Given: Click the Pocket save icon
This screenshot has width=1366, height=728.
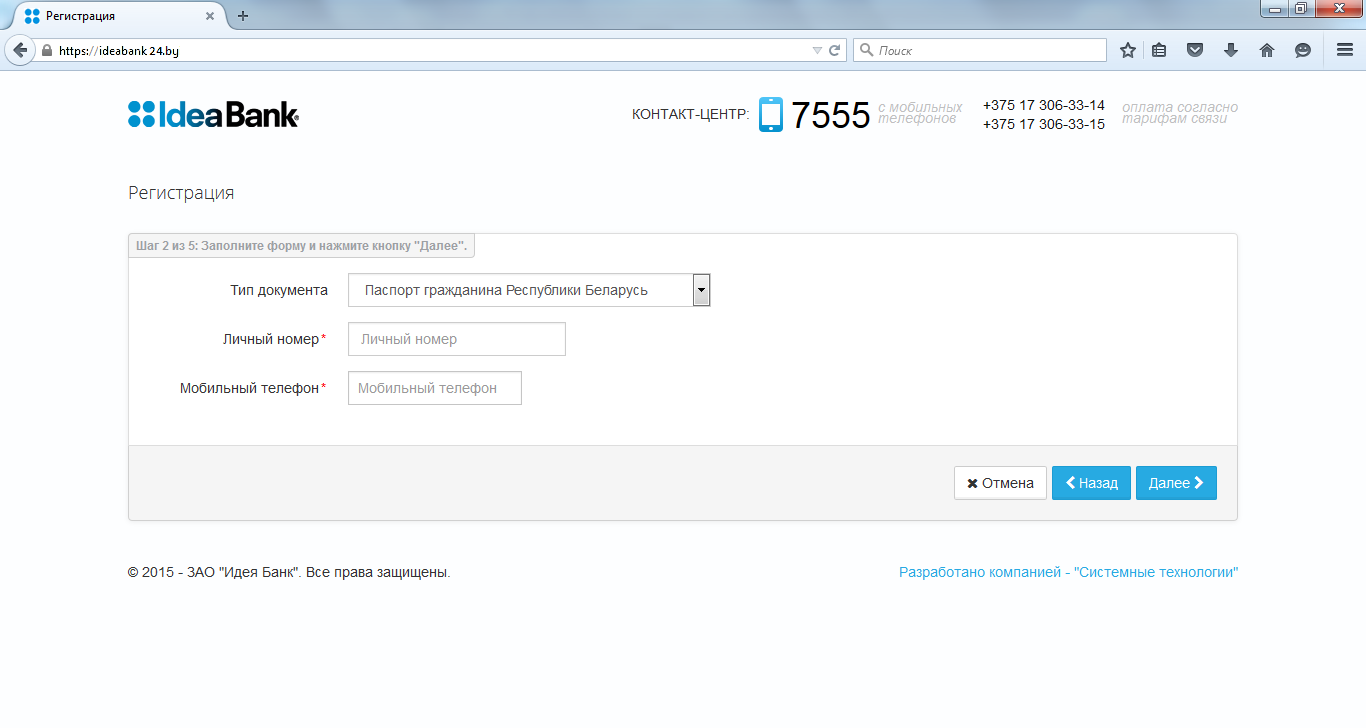Looking at the screenshot, I should (x=1194, y=50).
